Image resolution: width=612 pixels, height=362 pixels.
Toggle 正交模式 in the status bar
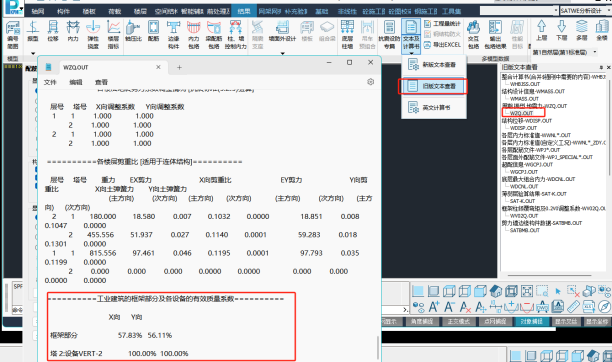coord(459,321)
